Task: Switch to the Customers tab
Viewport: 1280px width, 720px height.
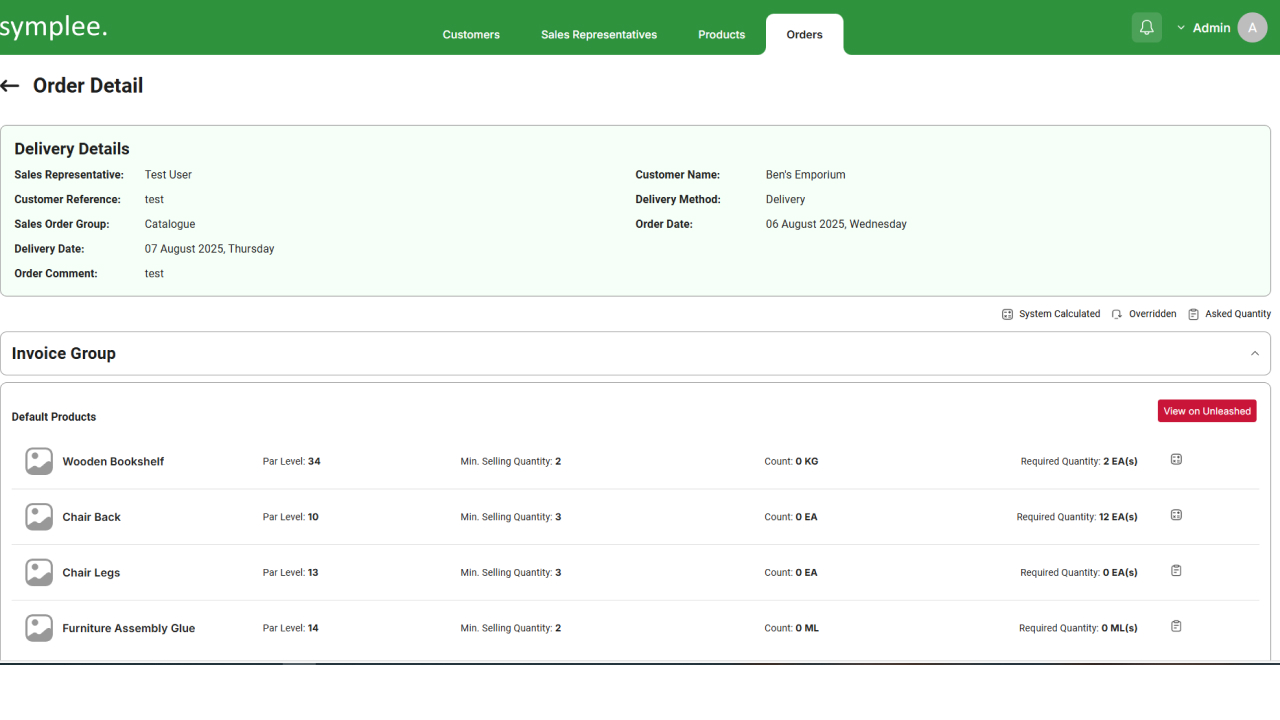Action: click(x=471, y=35)
